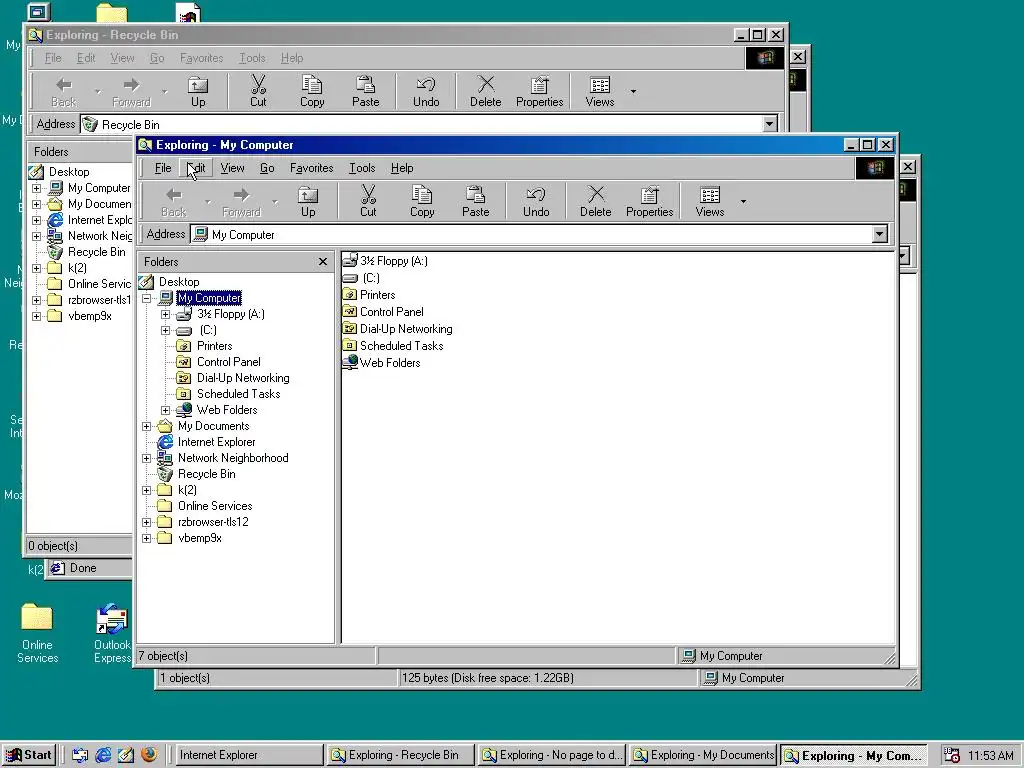Launch Internet Explorer from Quick Launch
Image resolution: width=1024 pixels, height=768 pixels.
[103, 755]
